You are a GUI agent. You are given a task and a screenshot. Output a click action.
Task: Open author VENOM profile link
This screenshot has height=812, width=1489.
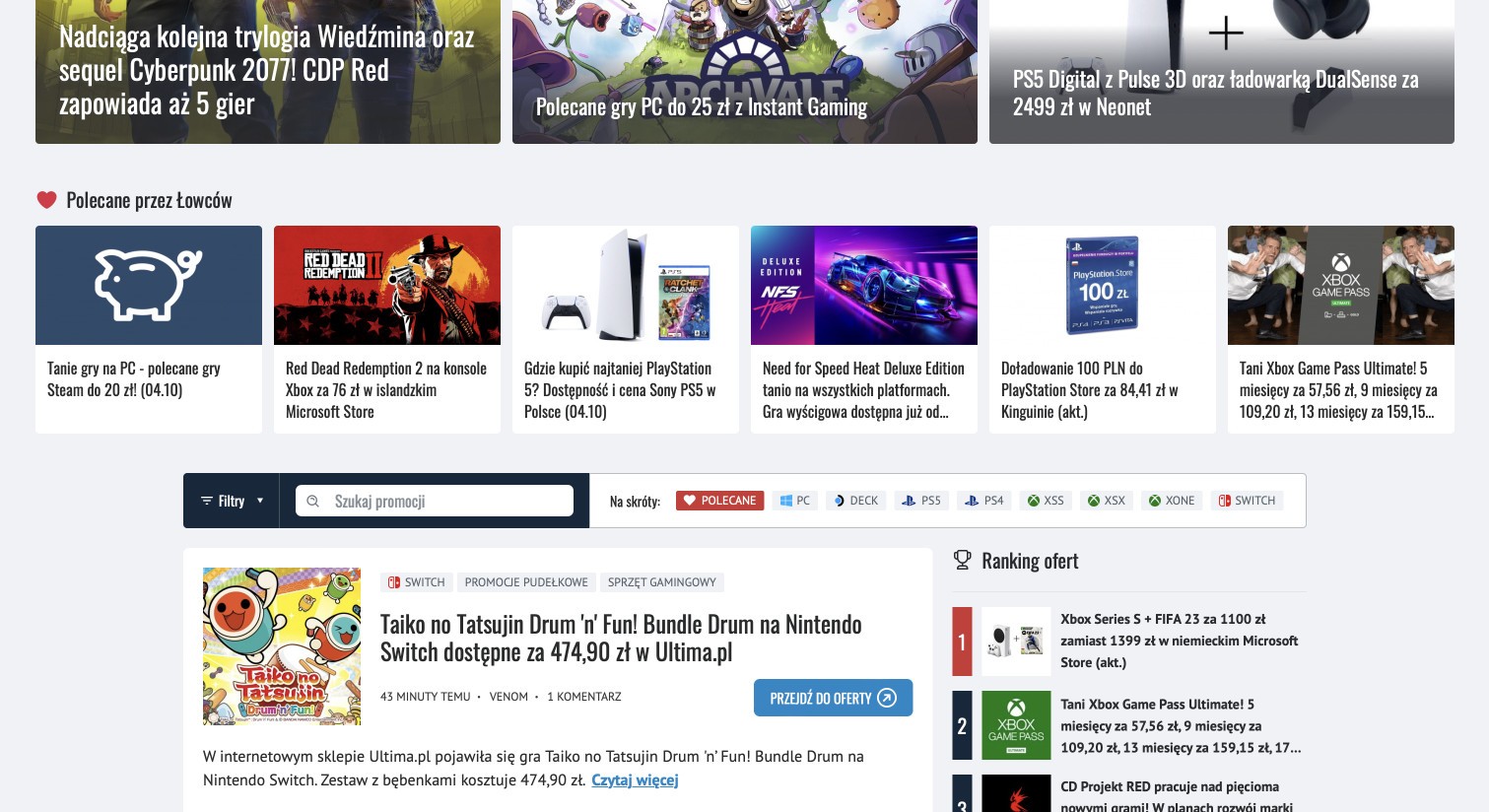coord(508,697)
